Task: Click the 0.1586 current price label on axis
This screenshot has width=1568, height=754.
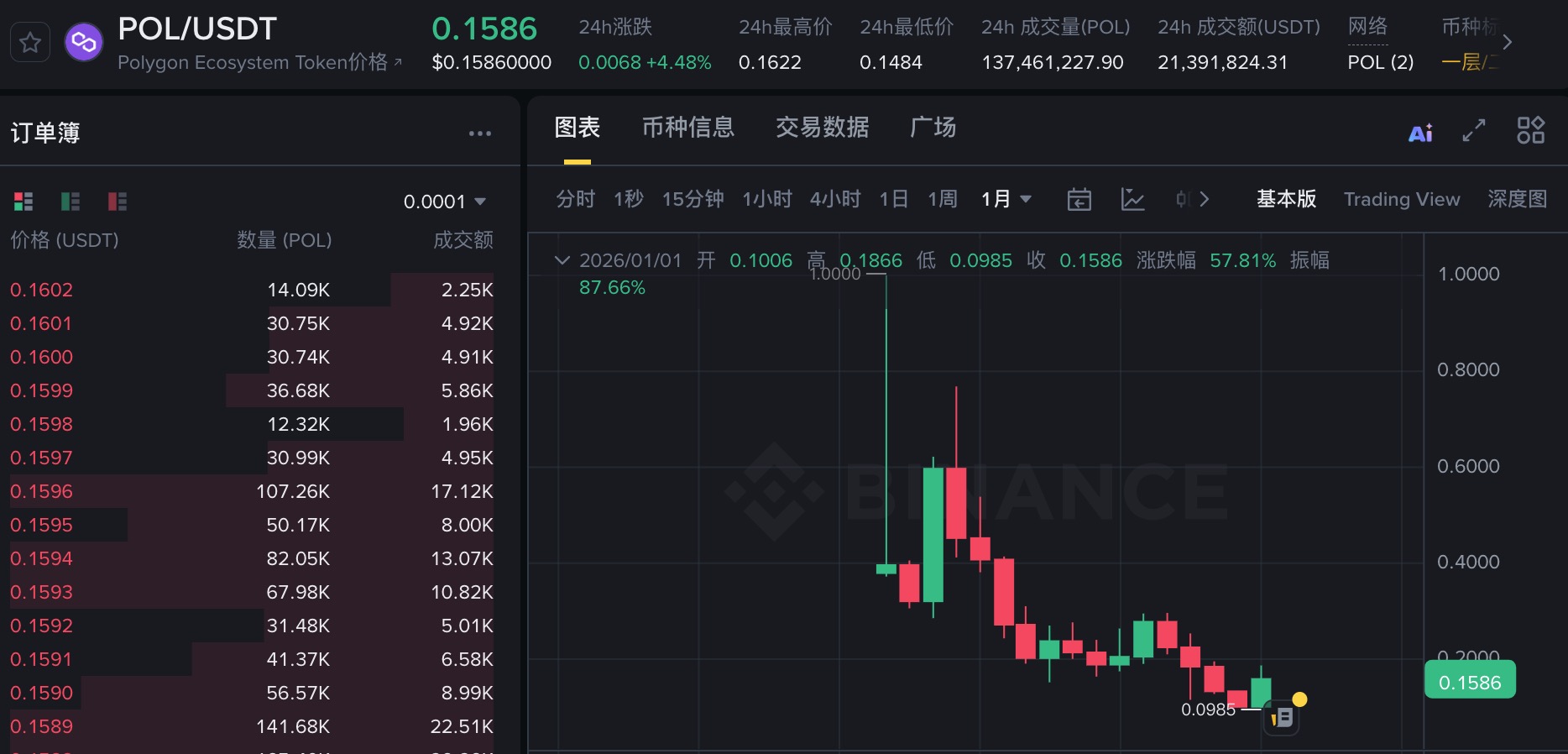Action: point(1469,682)
